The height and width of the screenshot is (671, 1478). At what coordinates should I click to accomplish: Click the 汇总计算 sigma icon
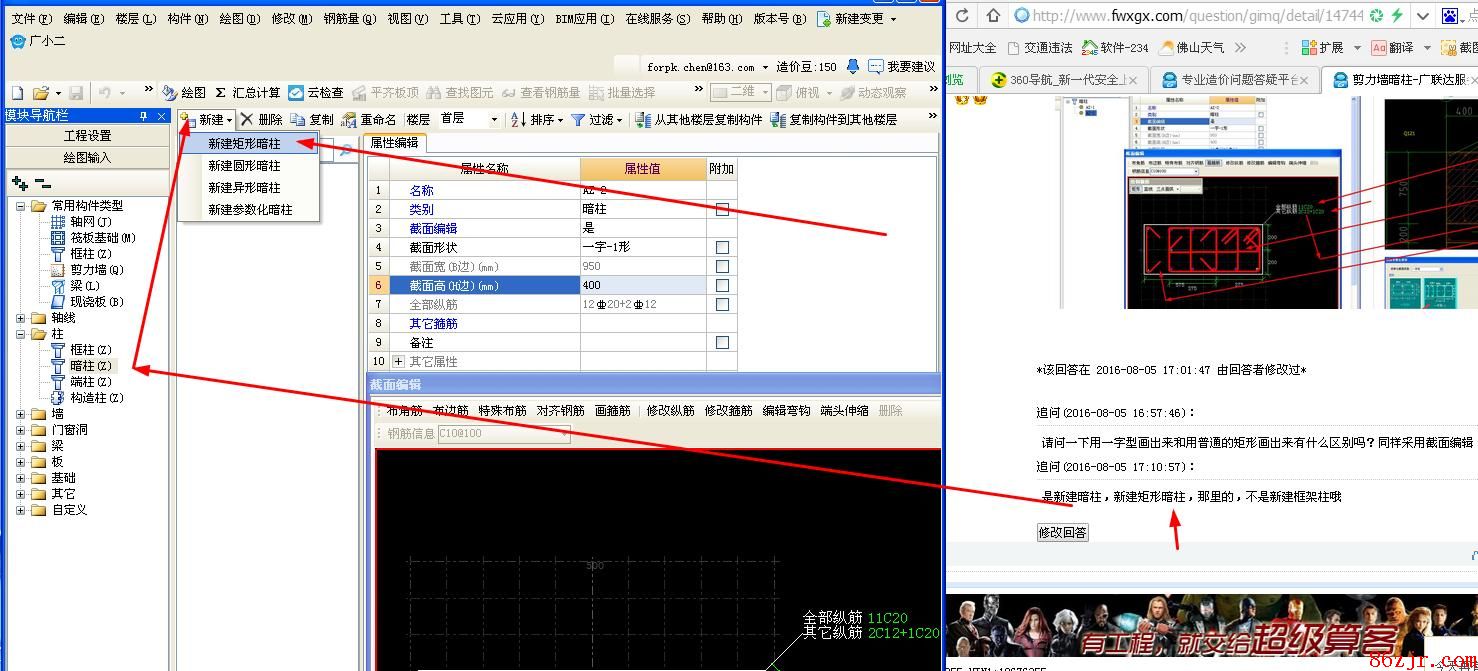click(220, 93)
